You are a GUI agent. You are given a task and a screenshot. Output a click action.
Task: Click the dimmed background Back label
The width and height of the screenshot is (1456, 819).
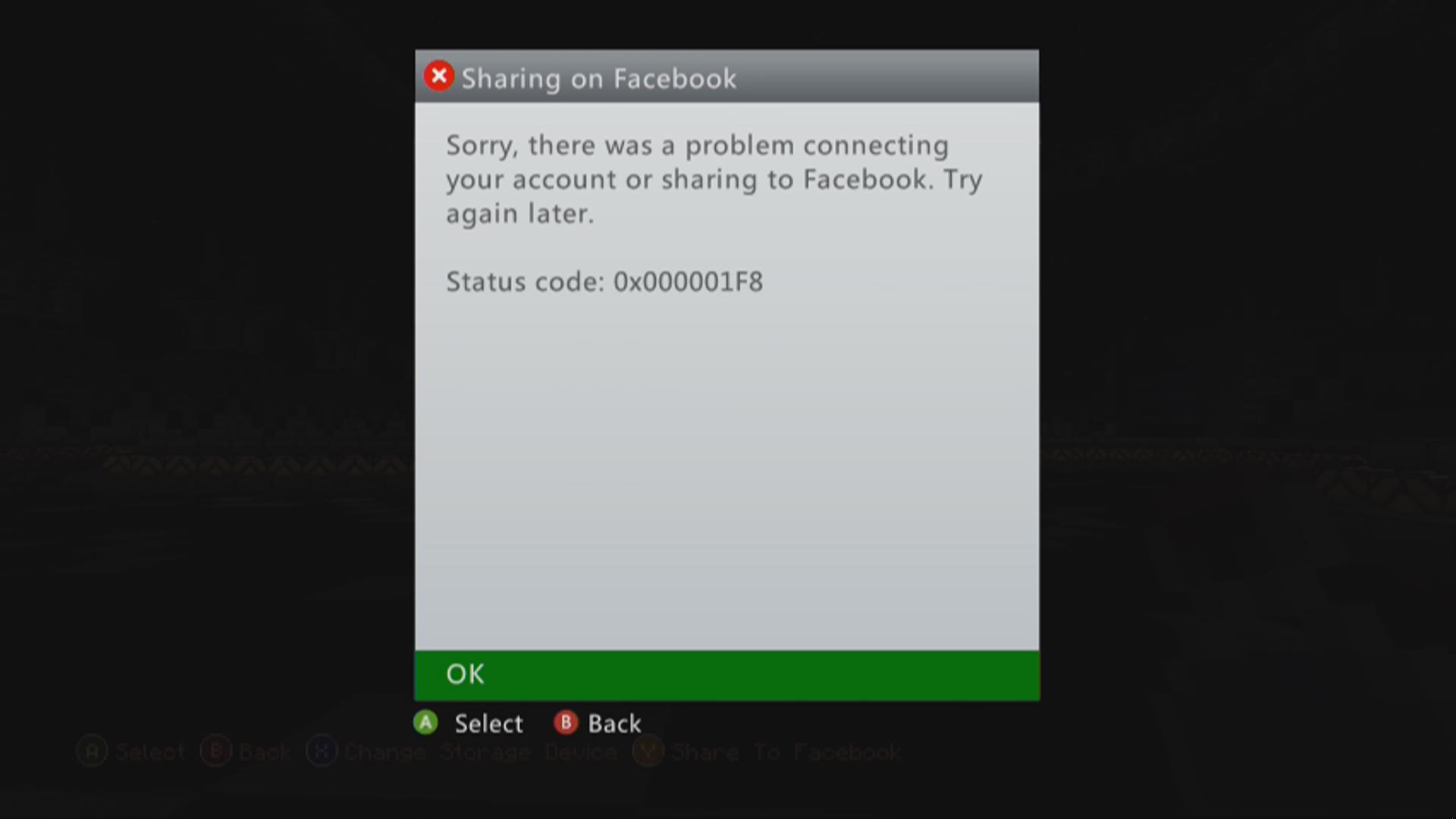[x=265, y=752]
